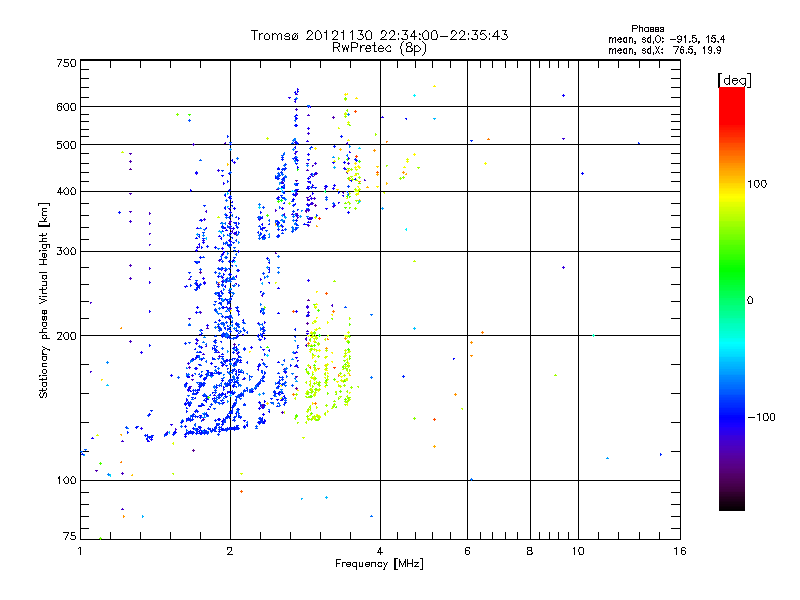Click the x-axis '6' MHz tick label
This screenshot has height=600, width=800.
(467, 551)
